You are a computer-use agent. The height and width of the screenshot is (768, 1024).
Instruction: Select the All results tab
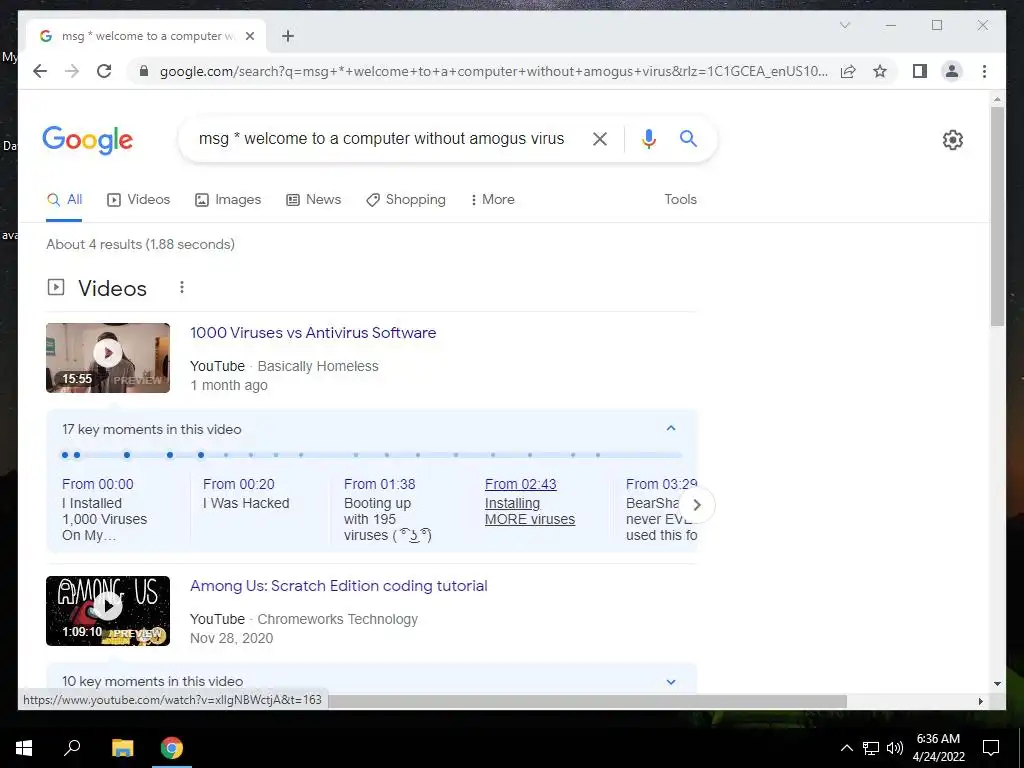pyautogui.click(x=64, y=200)
